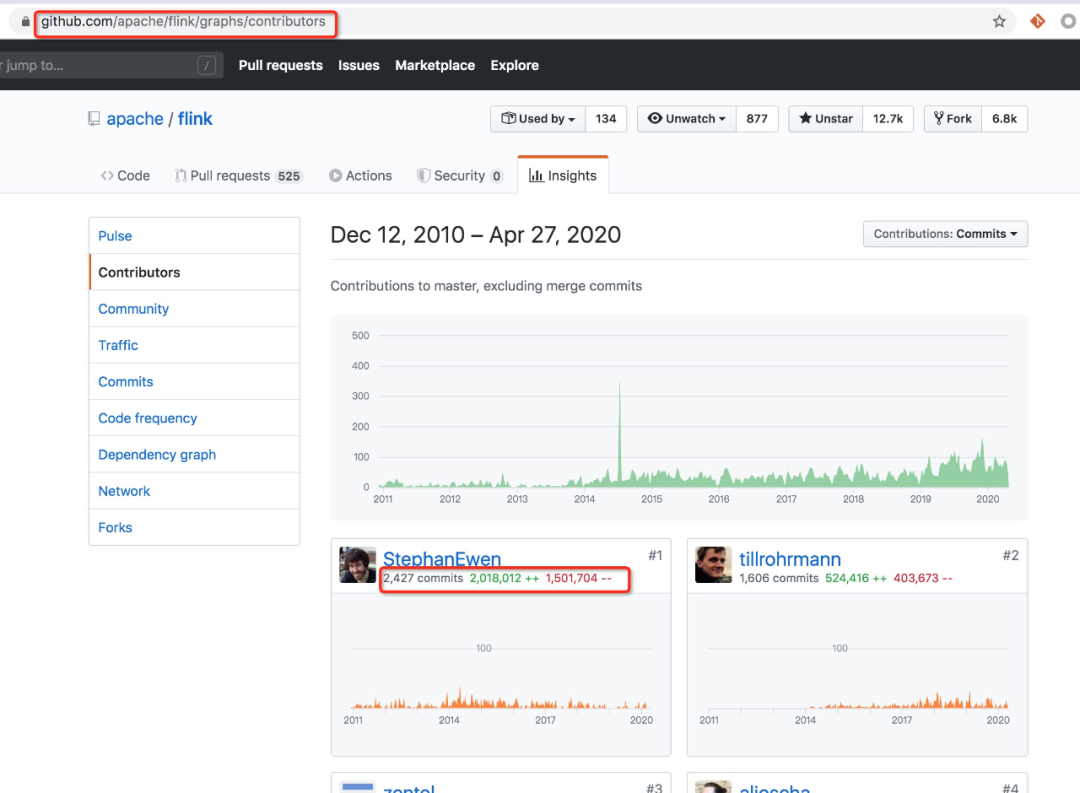
Task: Select the Insights tab
Action: (x=563, y=176)
